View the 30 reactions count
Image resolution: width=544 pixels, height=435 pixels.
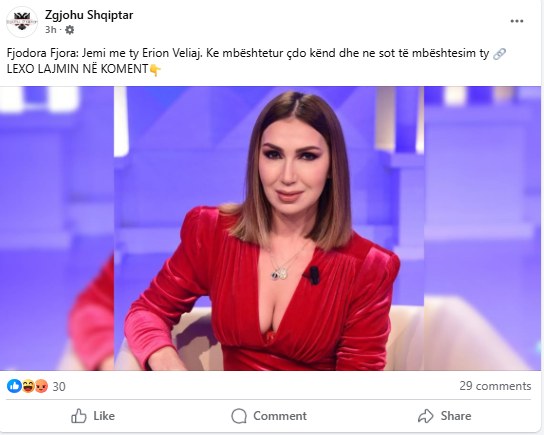(59, 386)
